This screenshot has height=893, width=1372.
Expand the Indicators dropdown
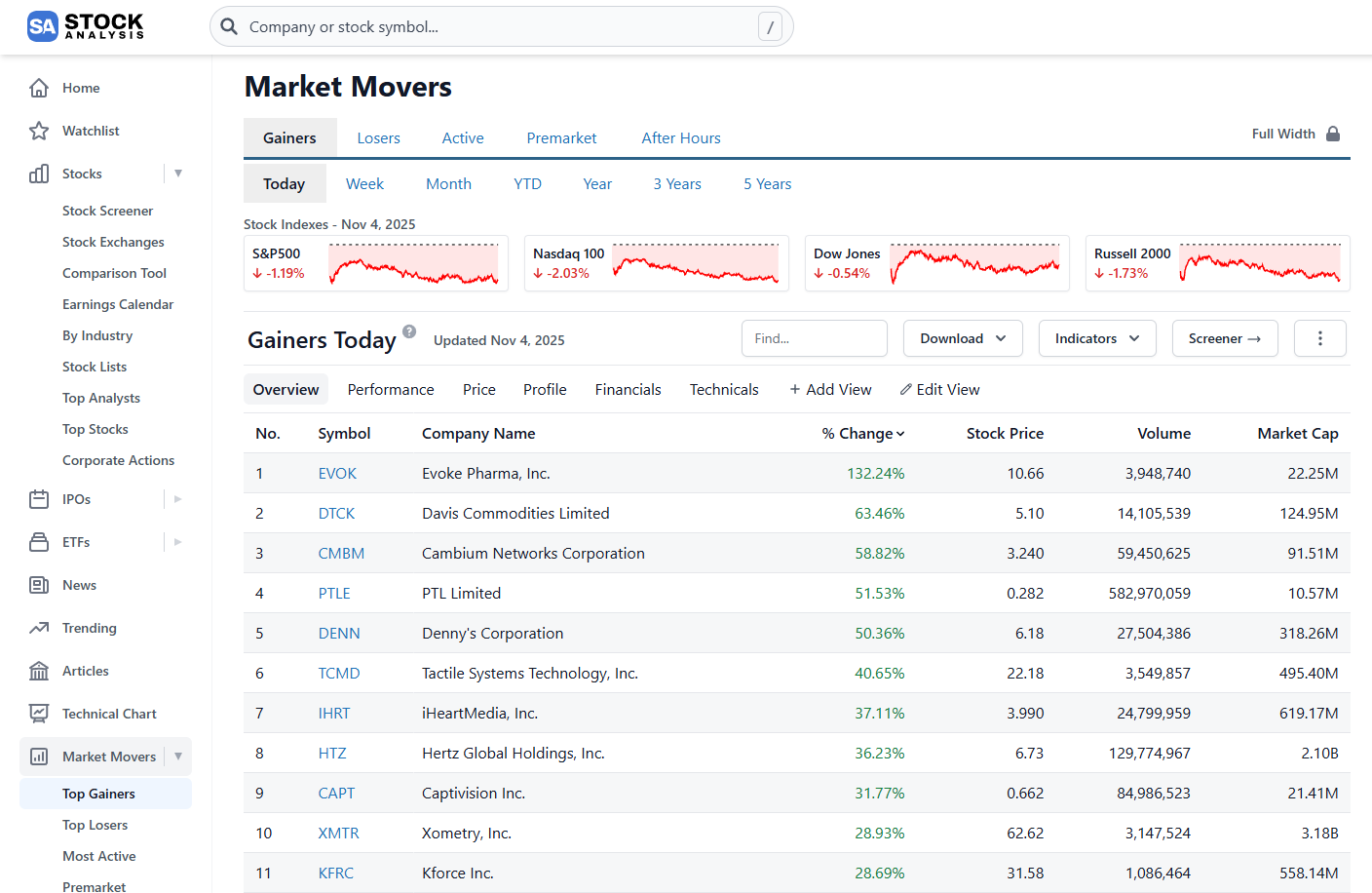click(x=1097, y=338)
